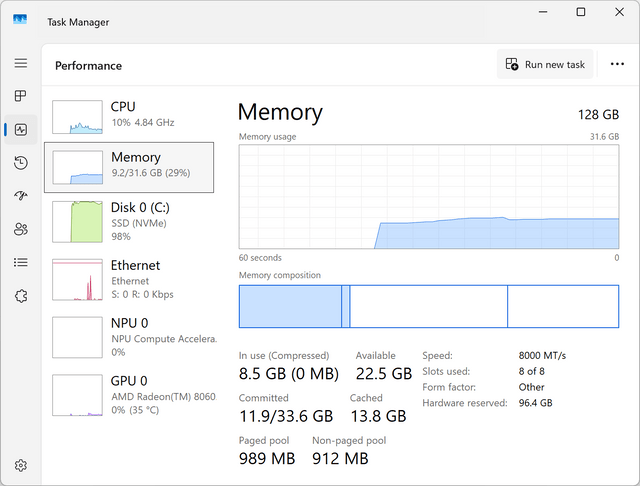Select the Performance page icon

(21, 130)
